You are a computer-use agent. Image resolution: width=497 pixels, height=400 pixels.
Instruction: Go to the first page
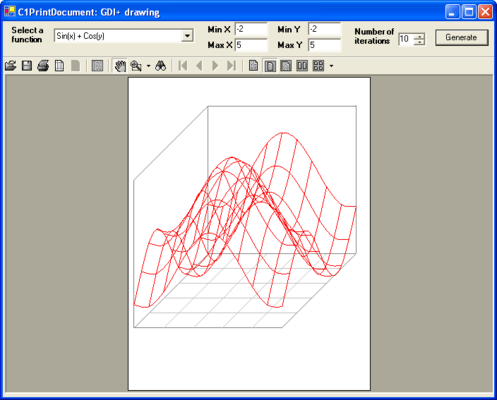(x=183, y=66)
